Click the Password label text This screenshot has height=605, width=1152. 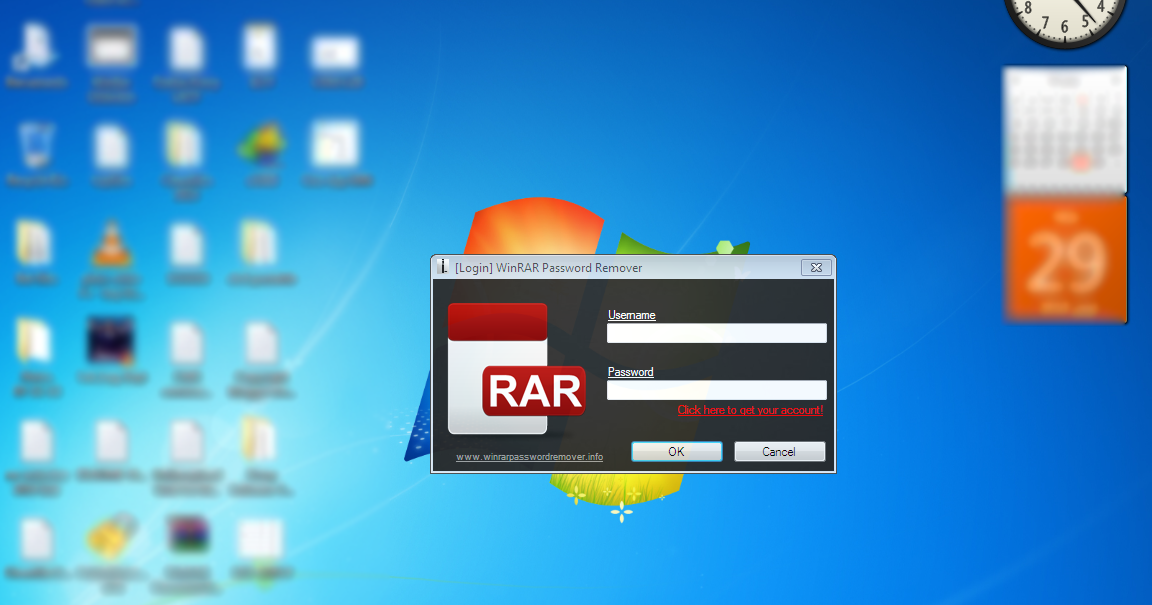[x=630, y=372]
